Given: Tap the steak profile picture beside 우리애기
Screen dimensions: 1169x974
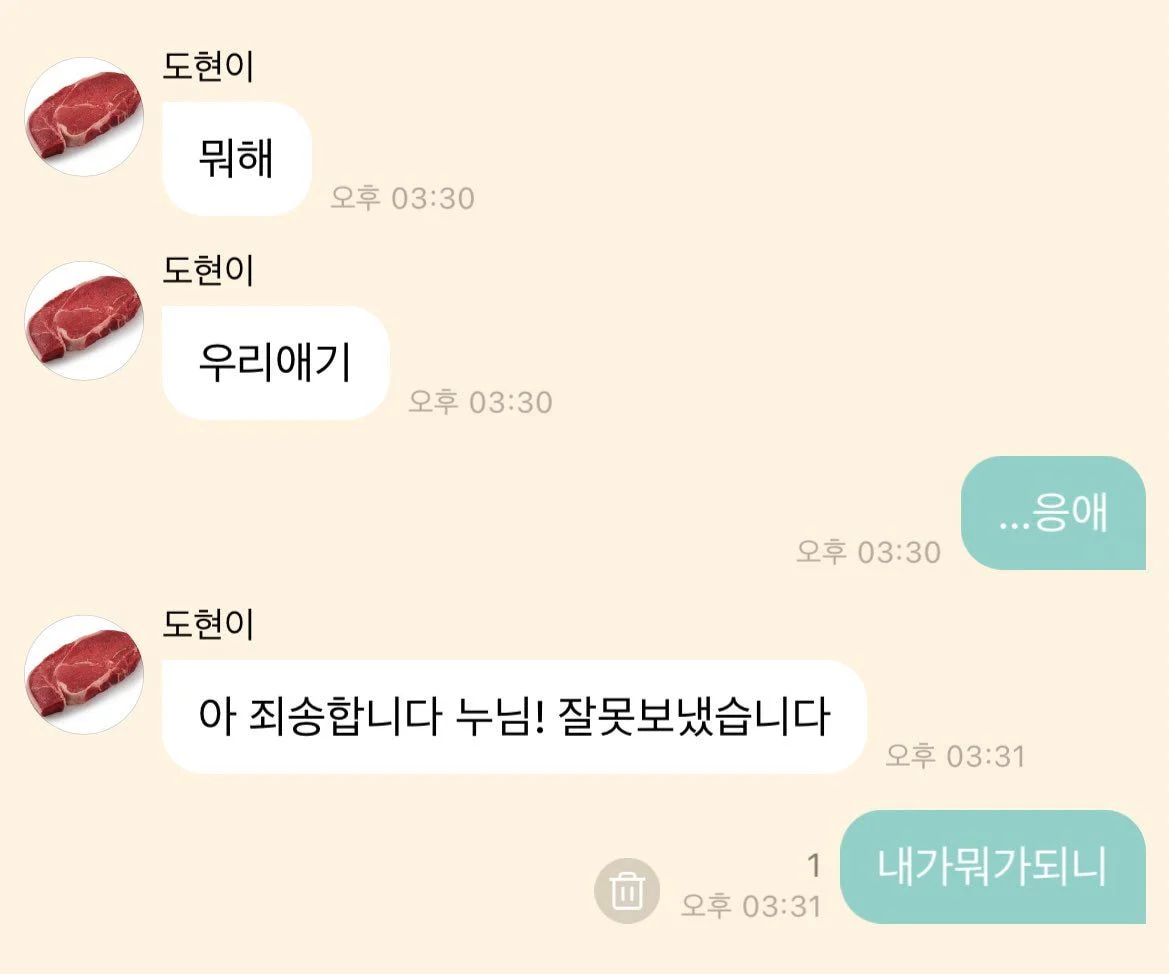Looking at the screenshot, I should coord(84,321).
